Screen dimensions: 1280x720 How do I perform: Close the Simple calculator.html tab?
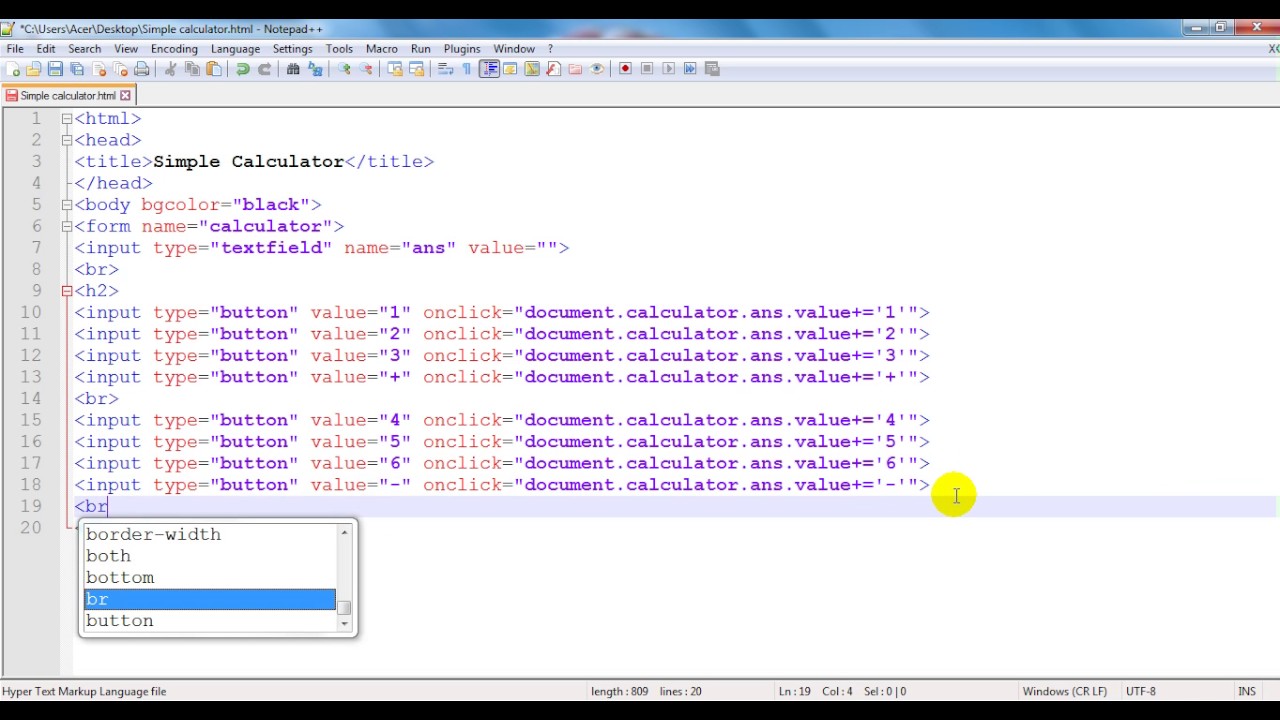tap(125, 96)
